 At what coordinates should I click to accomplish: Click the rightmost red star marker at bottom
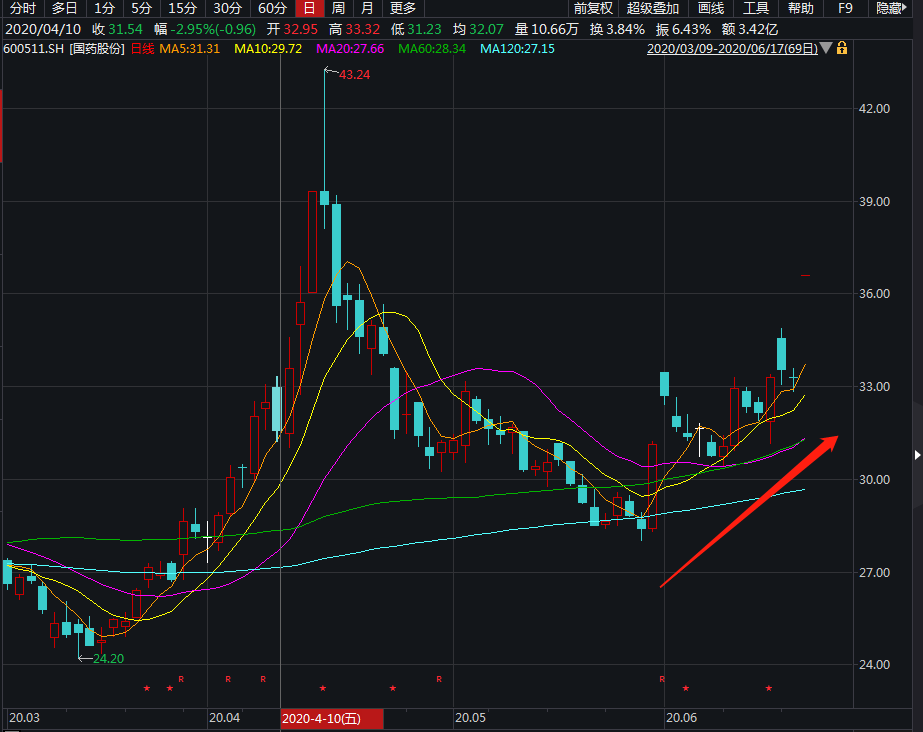[769, 689]
